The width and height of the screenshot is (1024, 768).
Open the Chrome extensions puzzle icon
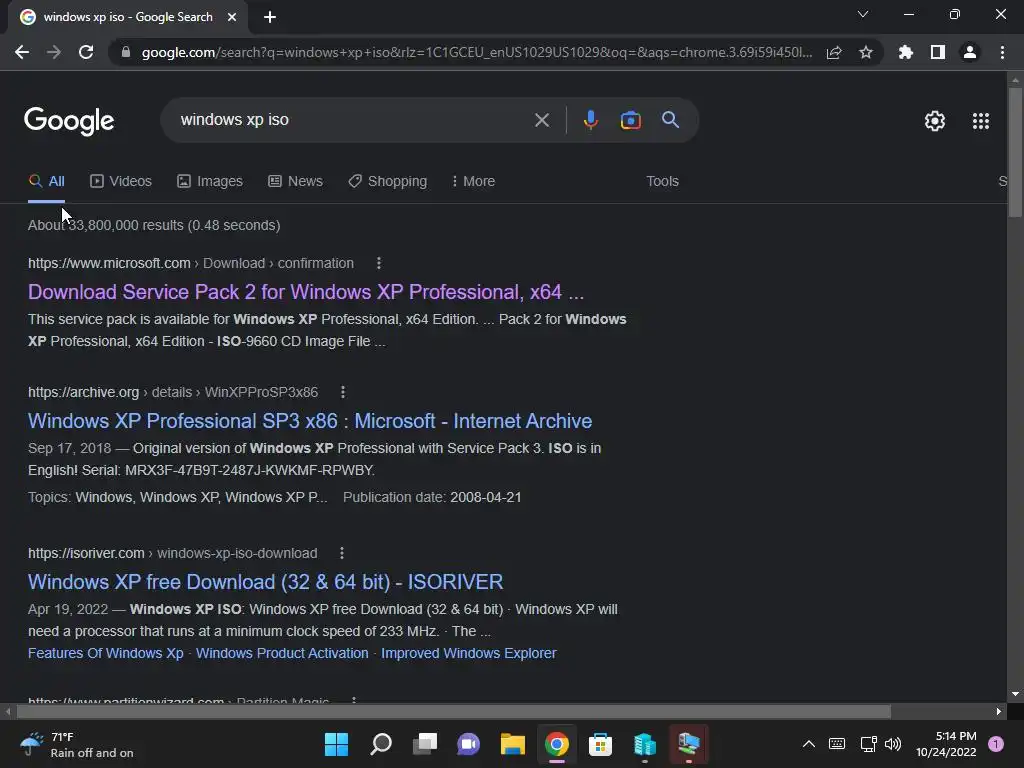coord(905,52)
